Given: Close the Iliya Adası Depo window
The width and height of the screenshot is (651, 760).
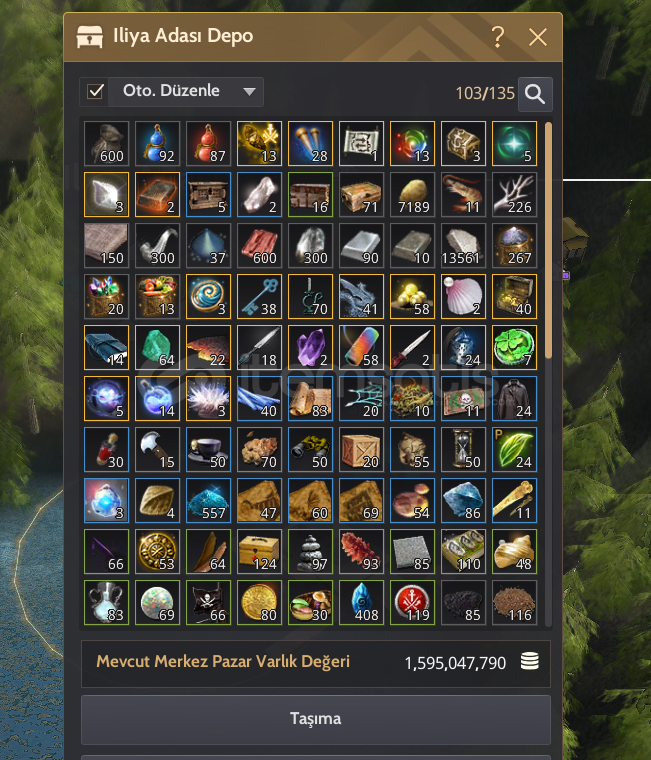Looking at the screenshot, I should 538,37.
